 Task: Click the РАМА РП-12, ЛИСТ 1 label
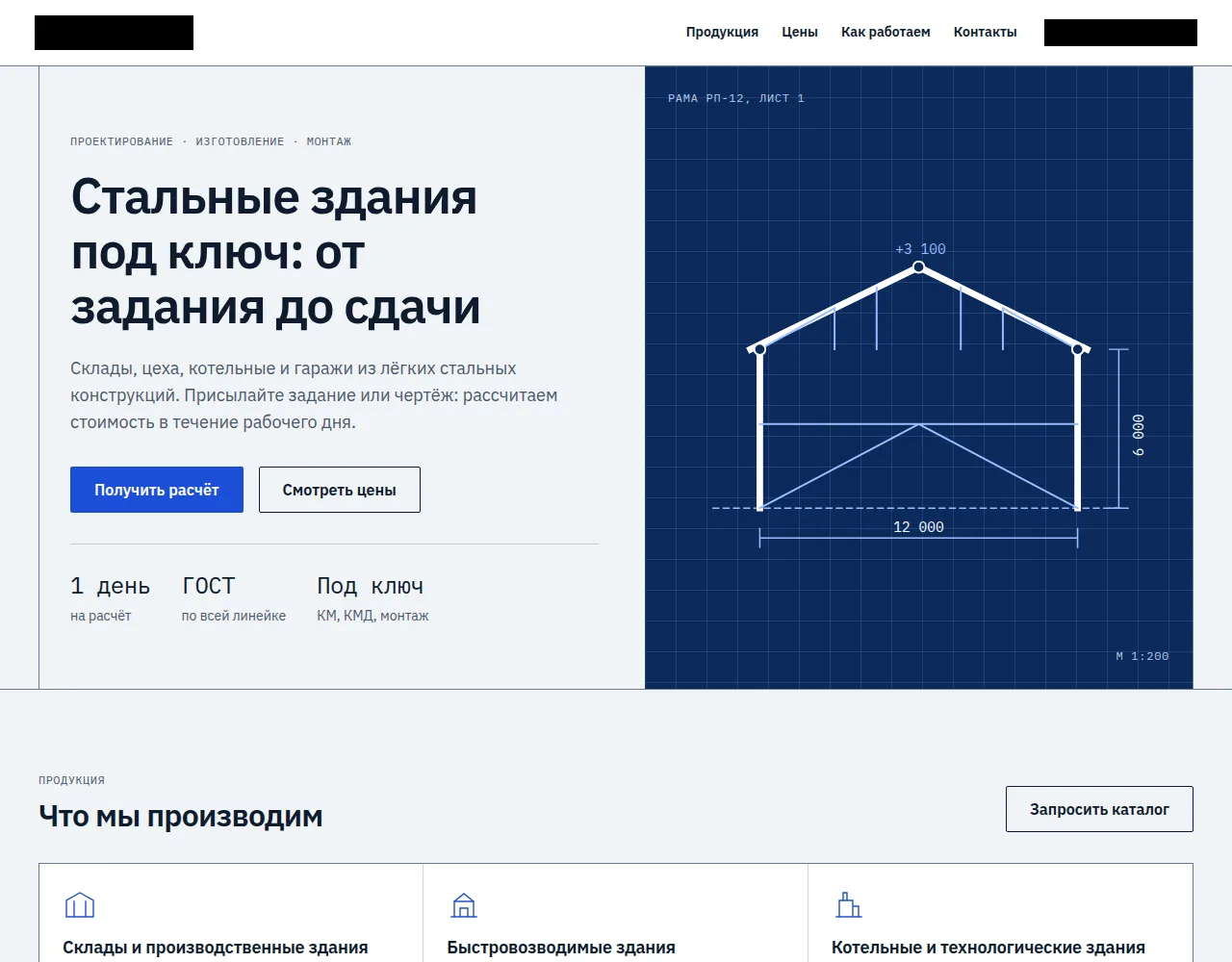click(736, 98)
